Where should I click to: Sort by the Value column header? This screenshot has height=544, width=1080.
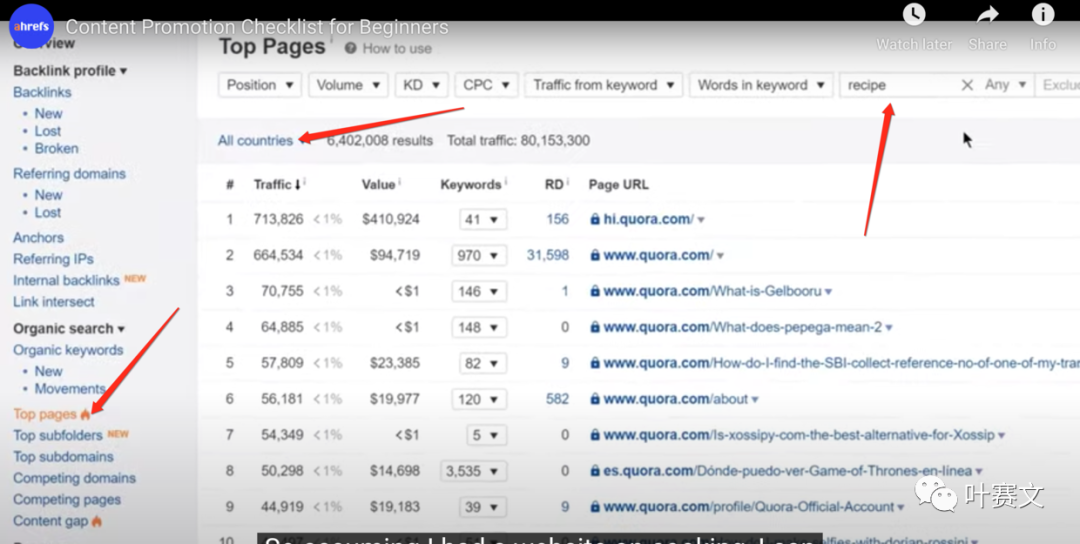click(378, 185)
